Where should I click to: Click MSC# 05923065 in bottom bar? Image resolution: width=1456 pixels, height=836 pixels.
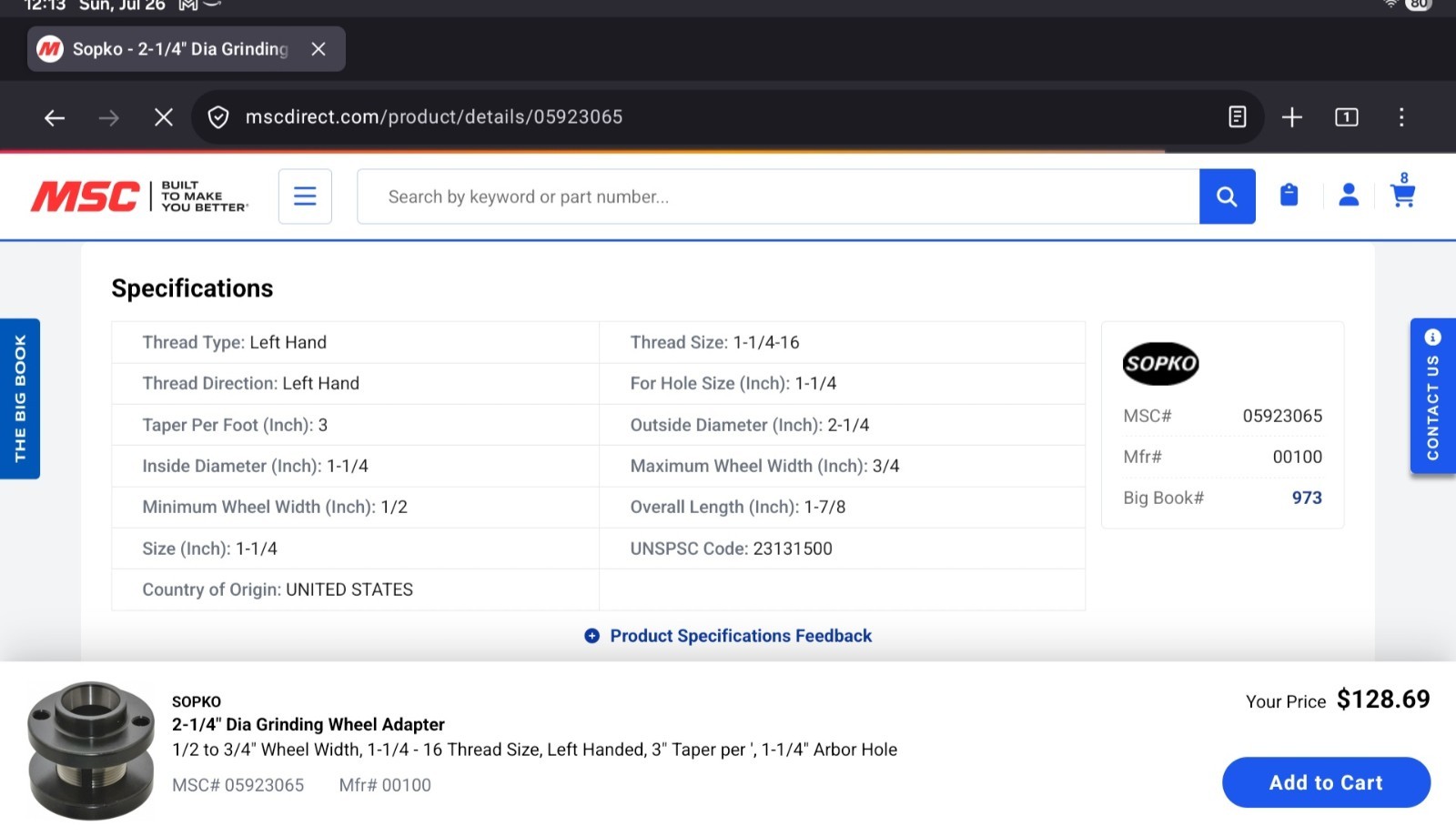[x=238, y=785]
